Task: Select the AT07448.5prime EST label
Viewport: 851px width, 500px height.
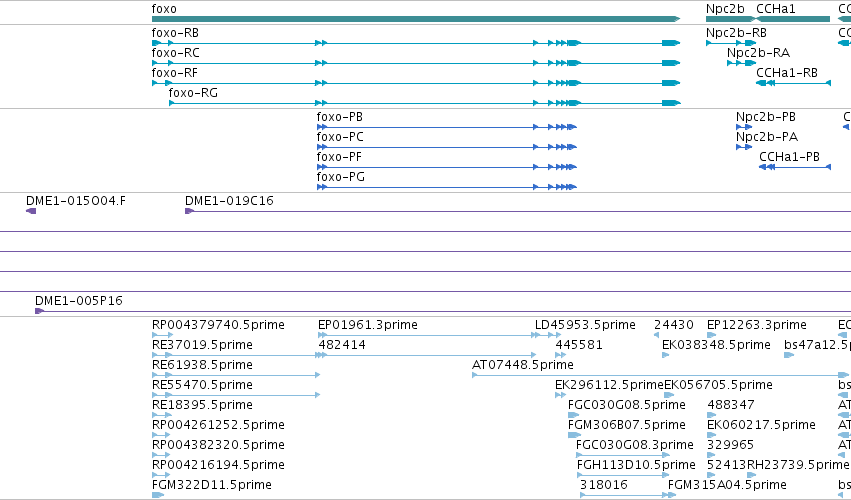Action: [x=523, y=365]
